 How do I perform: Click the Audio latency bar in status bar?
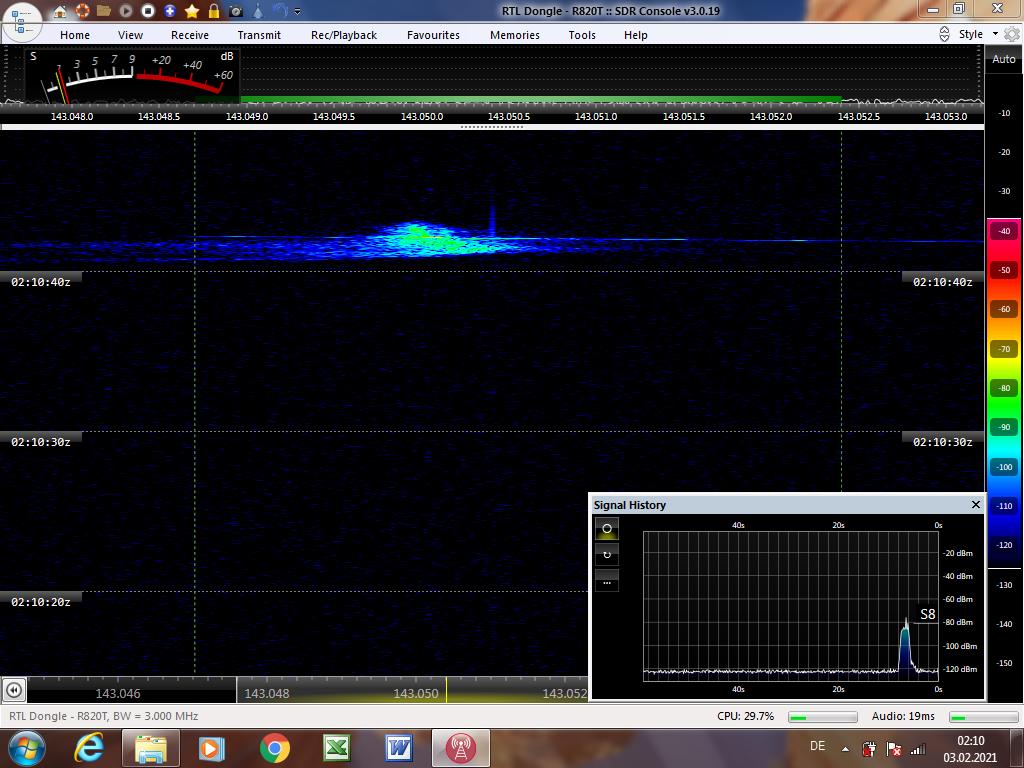click(984, 717)
